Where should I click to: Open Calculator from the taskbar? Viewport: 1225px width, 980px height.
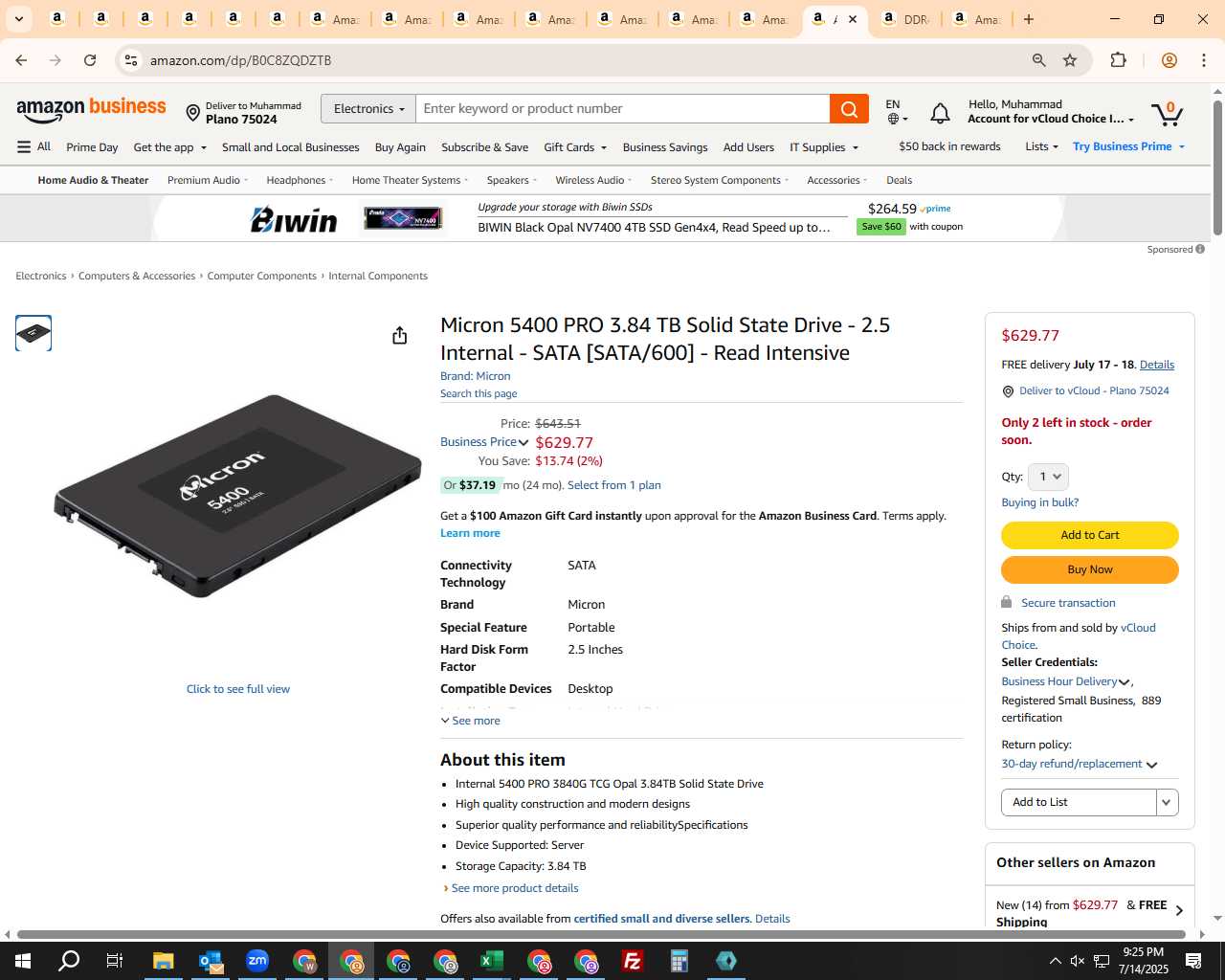(679, 961)
